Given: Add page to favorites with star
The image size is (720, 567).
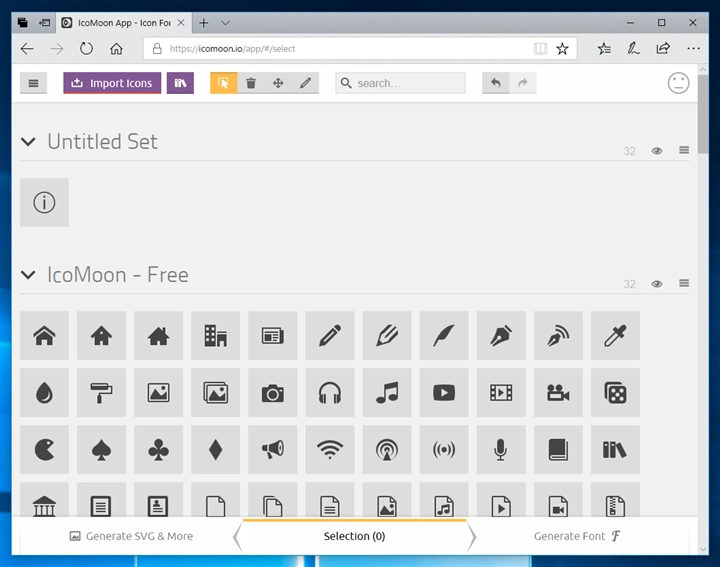Looking at the screenshot, I should tap(562, 49).
